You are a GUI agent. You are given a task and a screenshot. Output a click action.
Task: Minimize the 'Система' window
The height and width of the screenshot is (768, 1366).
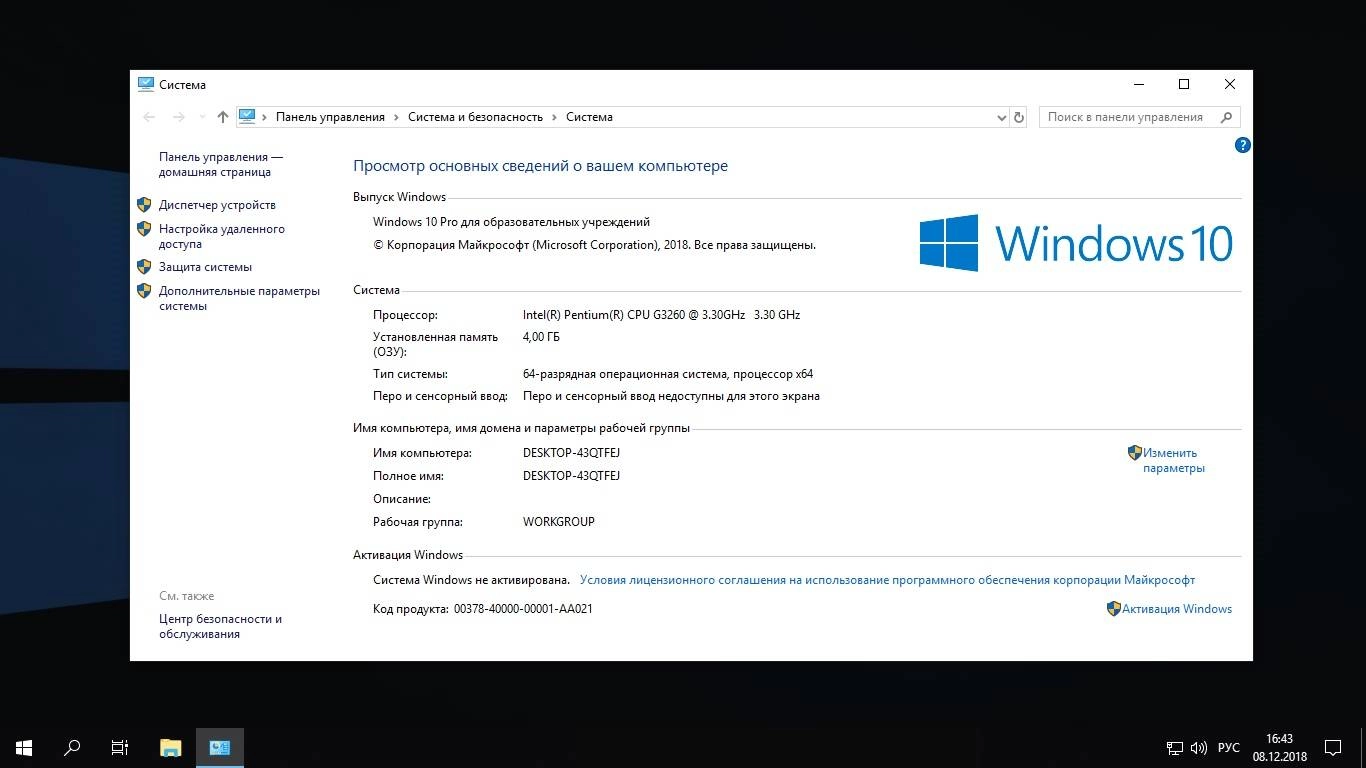1138,84
